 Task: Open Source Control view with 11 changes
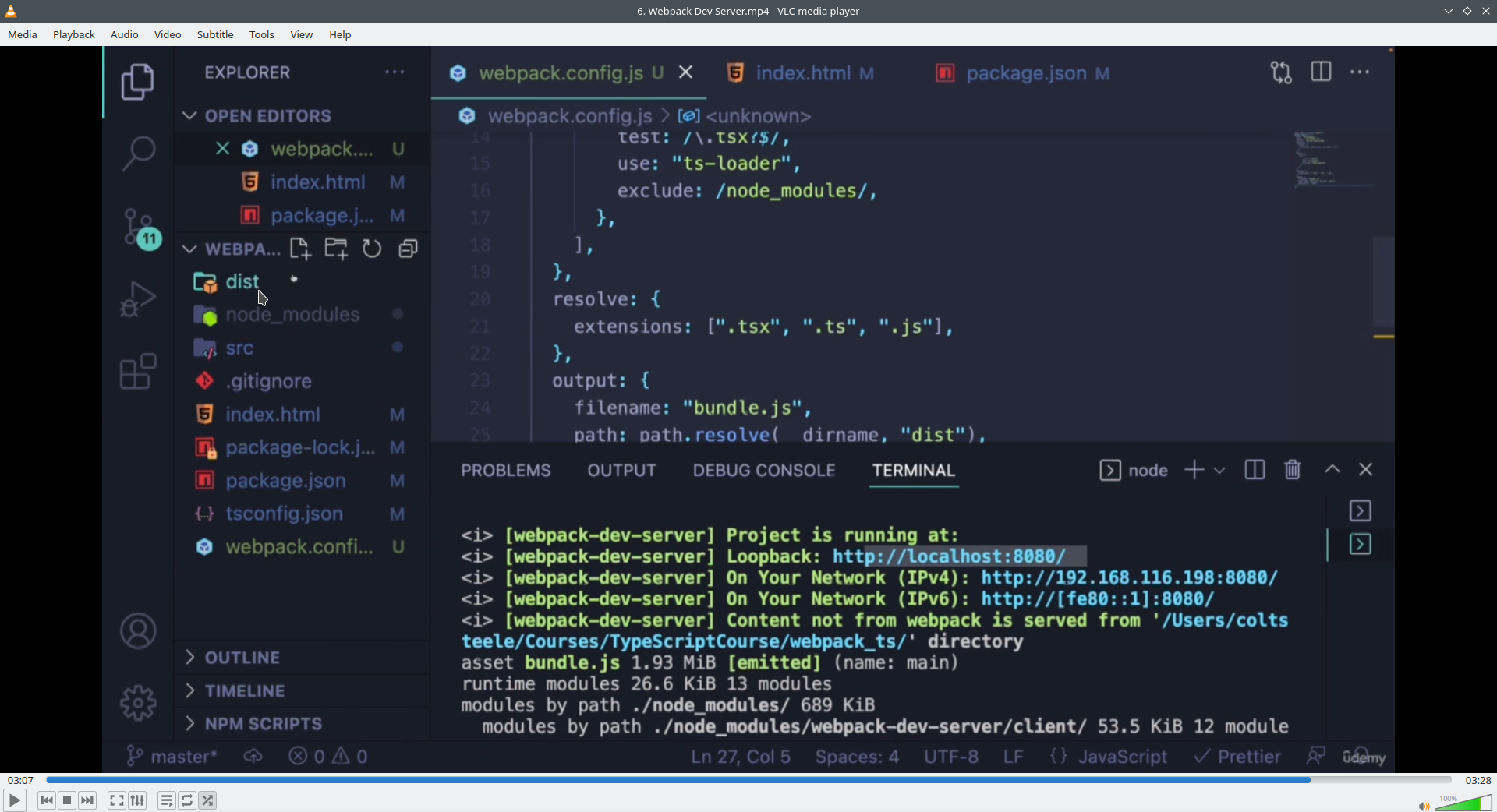click(x=141, y=228)
